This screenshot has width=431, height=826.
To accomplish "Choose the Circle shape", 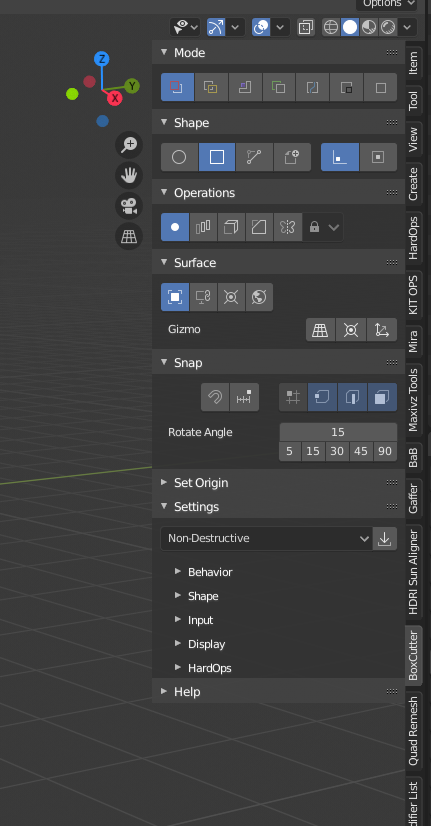I will [179, 157].
